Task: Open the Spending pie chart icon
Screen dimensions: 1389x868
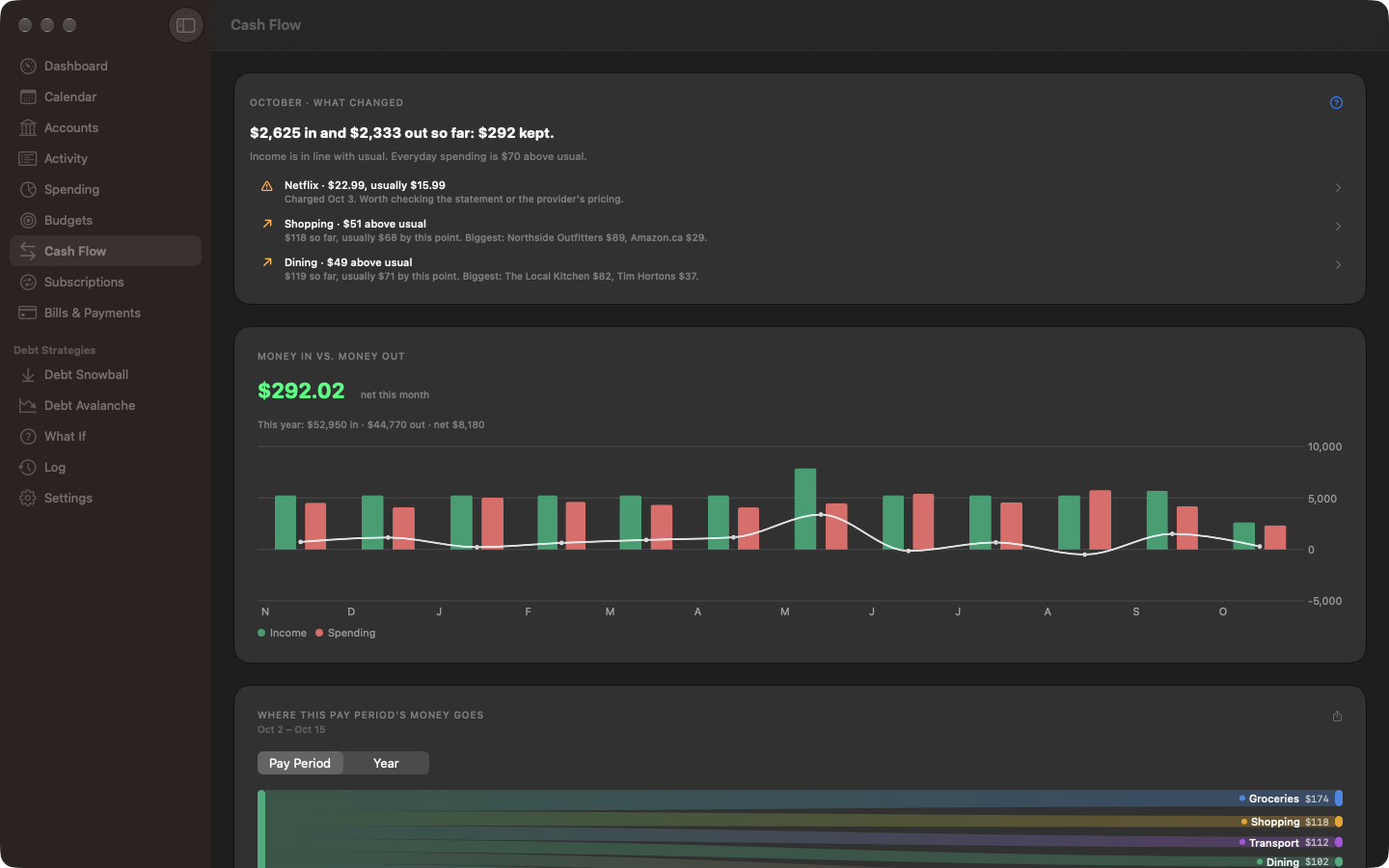Action: tap(28, 189)
